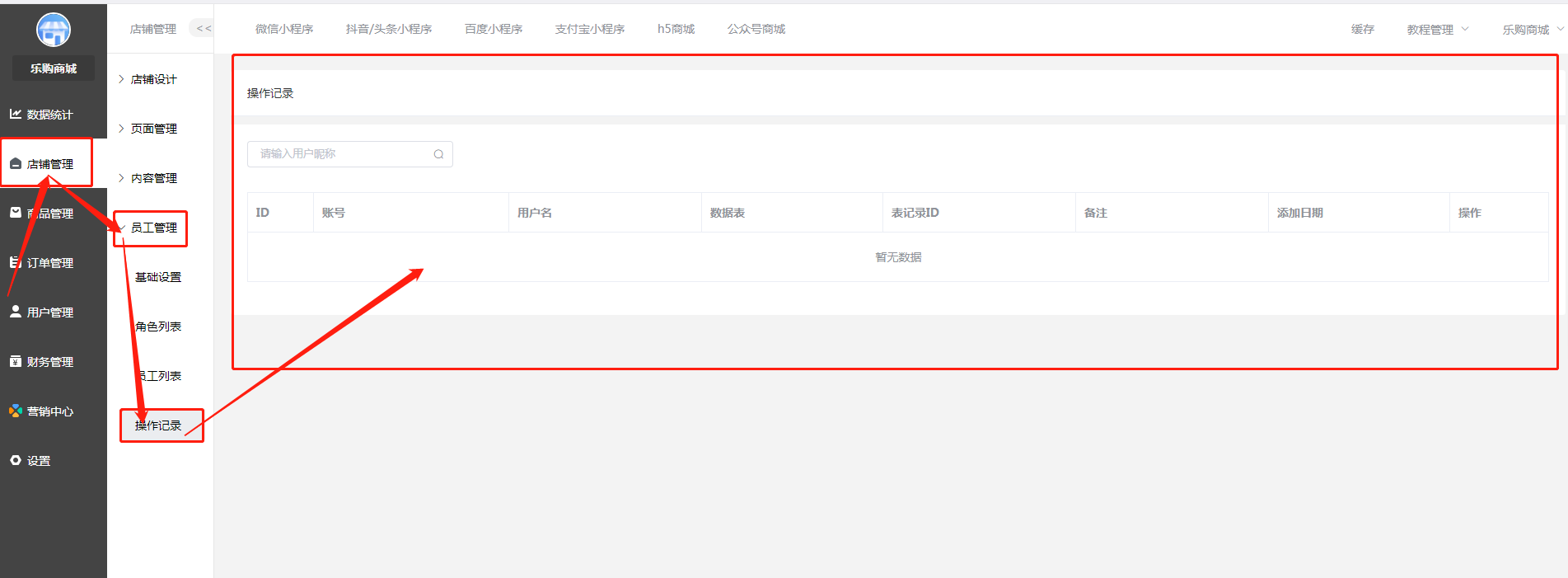Click the 表记录ID column header
1568x578 pixels.
pyautogui.click(x=915, y=213)
